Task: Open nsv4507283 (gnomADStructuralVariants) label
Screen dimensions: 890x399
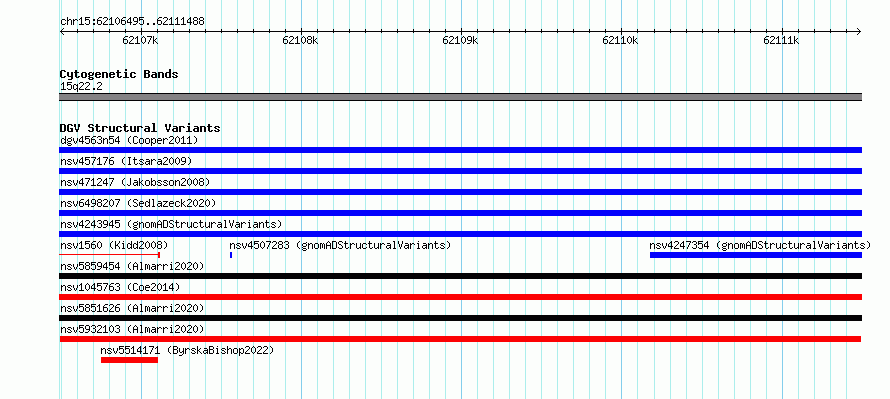Action: (340, 245)
